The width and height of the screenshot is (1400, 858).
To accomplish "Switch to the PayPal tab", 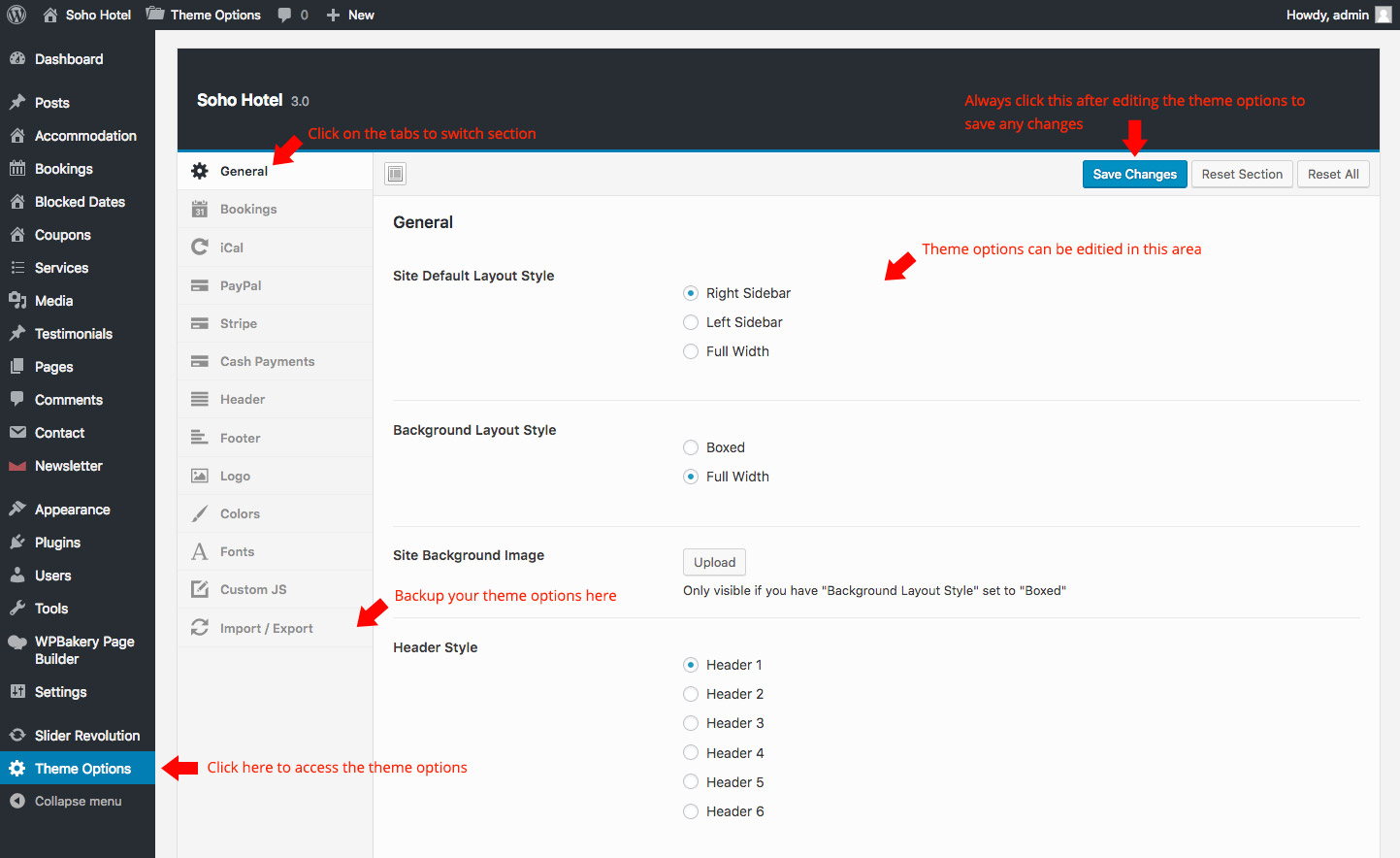I will [x=241, y=285].
